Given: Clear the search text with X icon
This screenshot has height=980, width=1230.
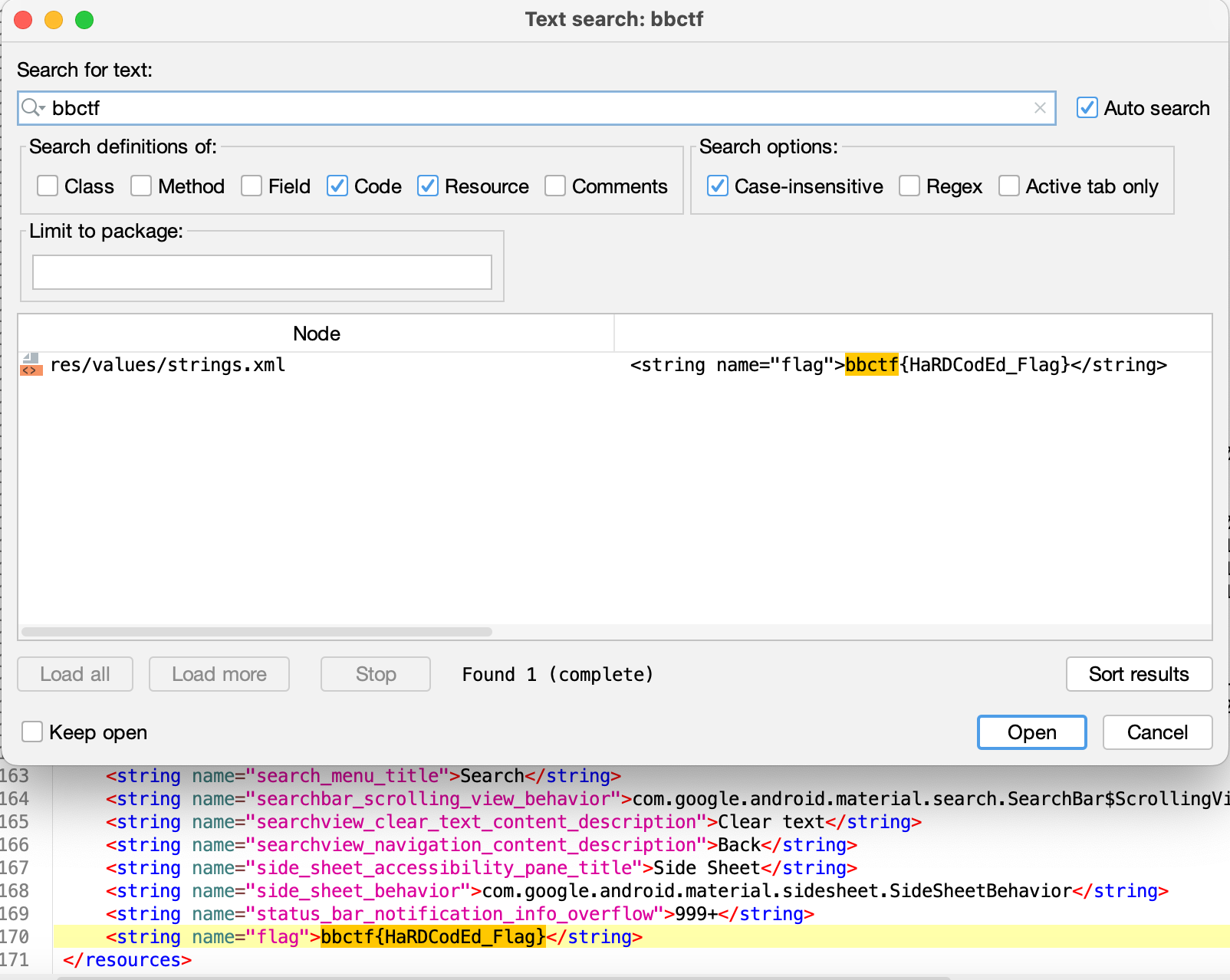Looking at the screenshot, I should 1040,108.
